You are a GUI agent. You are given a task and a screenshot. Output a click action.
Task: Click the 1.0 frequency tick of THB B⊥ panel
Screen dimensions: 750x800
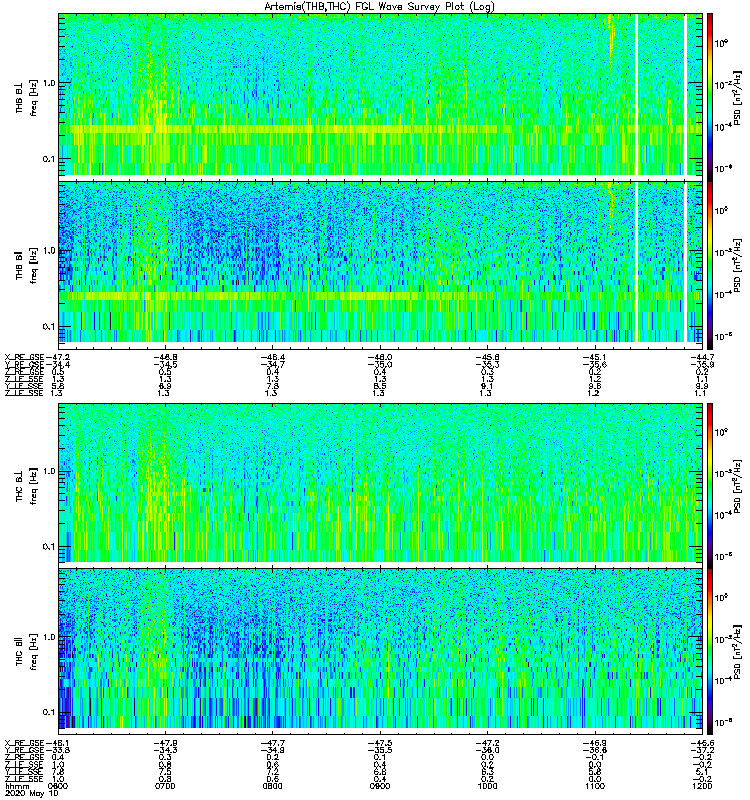pos(49,83)
